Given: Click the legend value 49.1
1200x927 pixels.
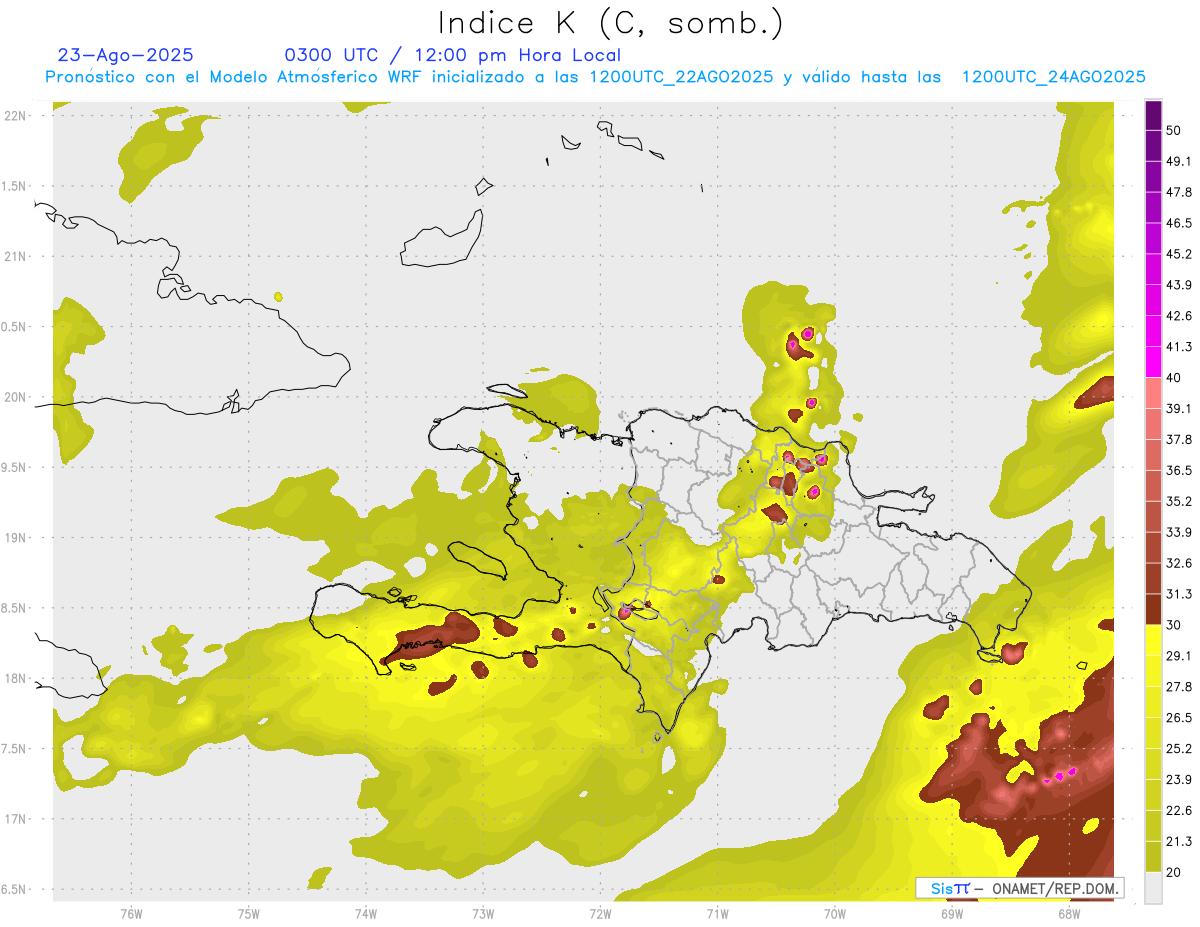Looking at the screenshot, I should (1179, 161).
